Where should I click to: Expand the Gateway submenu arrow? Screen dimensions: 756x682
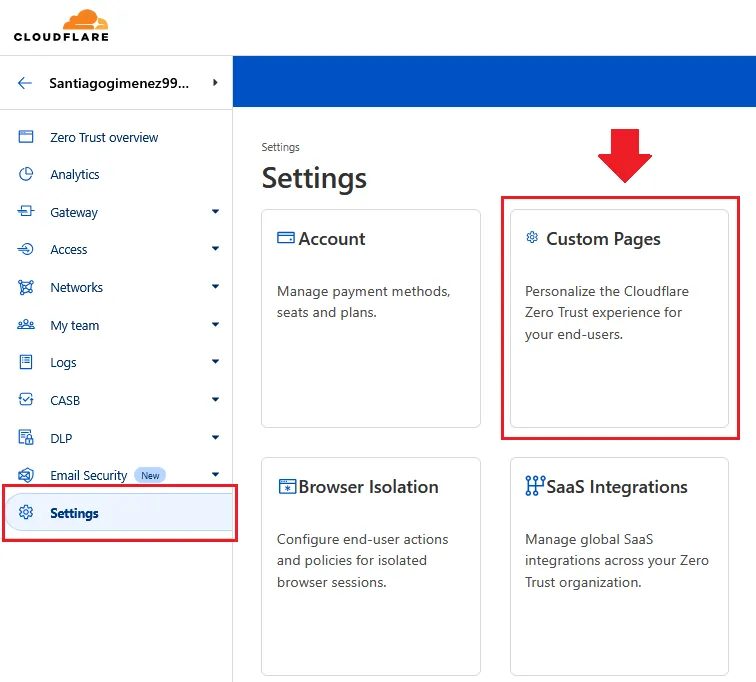[215, 212]
